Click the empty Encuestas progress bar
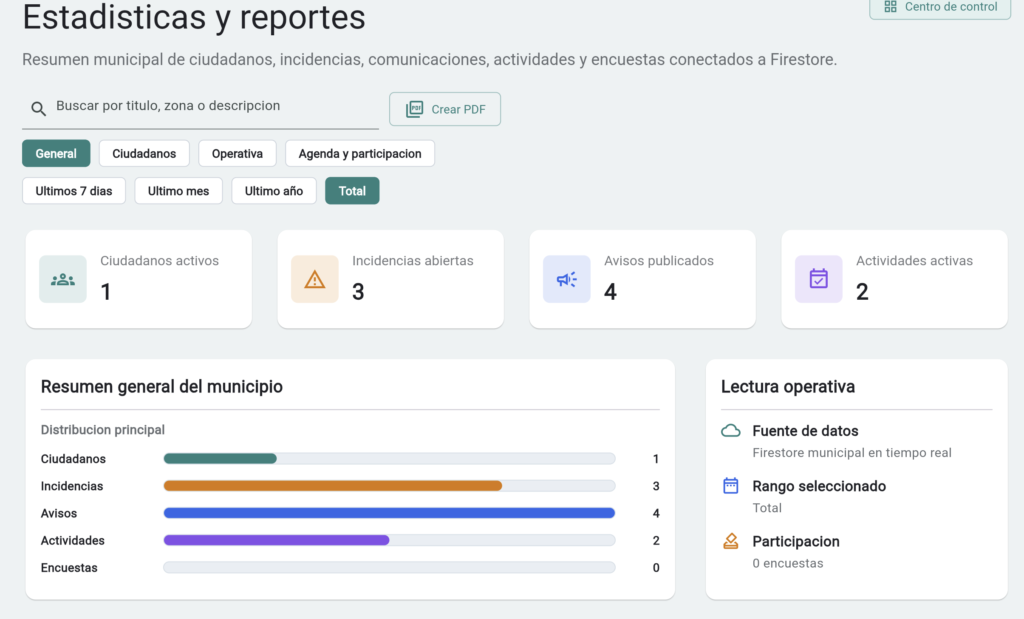 pyautogui.click(x=389, y=567)
